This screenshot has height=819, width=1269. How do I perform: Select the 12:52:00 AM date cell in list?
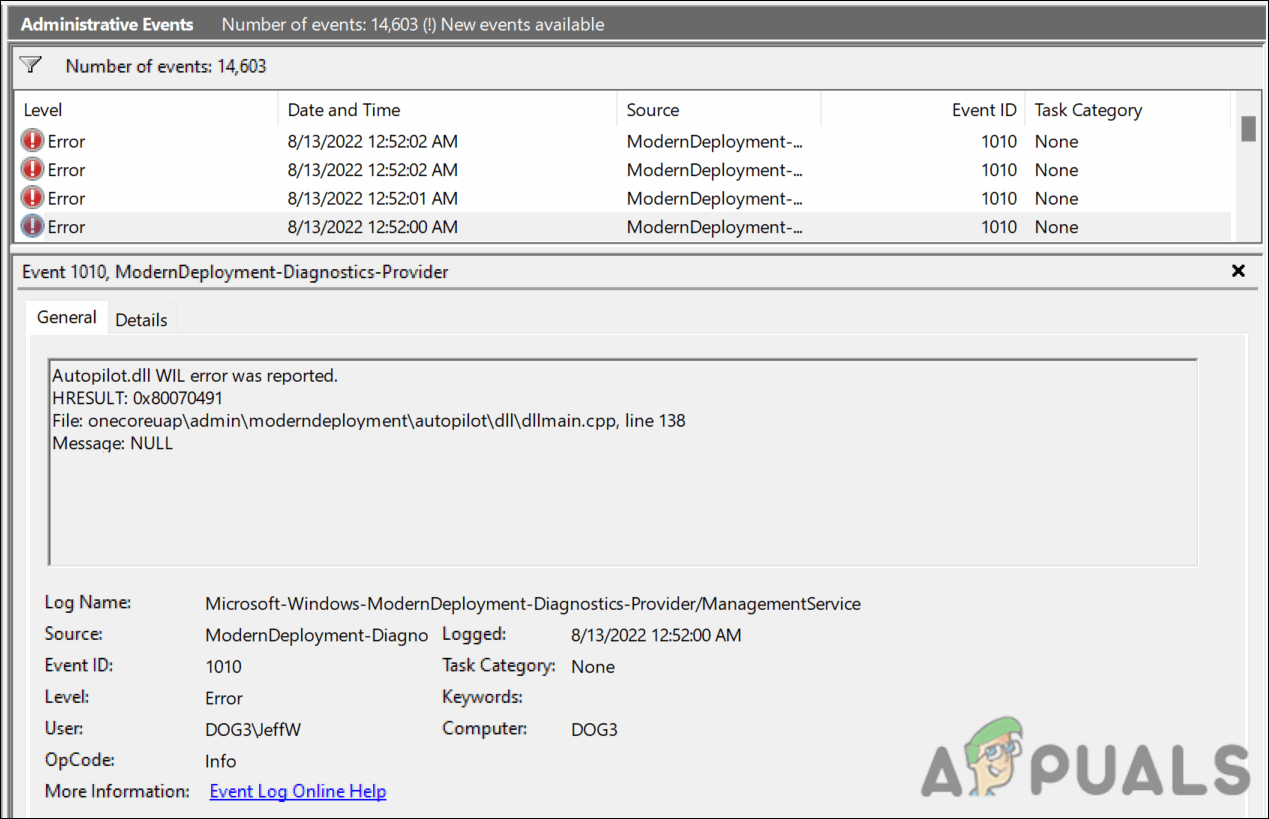click(x=373, y=227)
